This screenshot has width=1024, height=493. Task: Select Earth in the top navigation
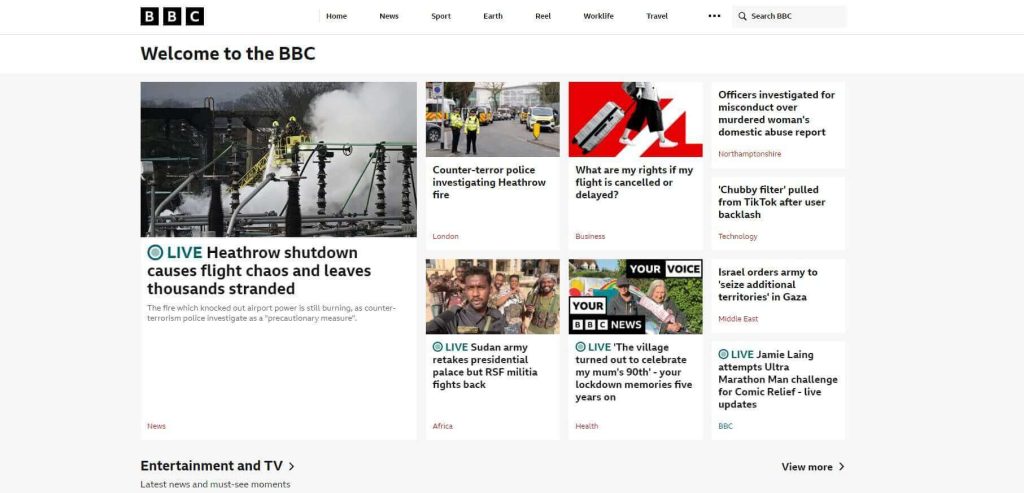[x=493, y=16]
